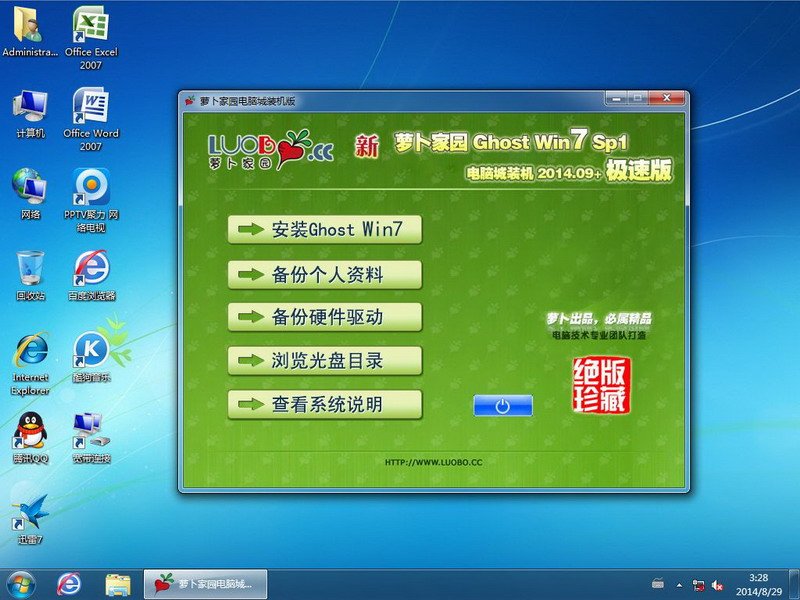800x600 pixels.
Task: Select the 百度浏览器 desktop shortcut
Action: (x=91, y=276)
